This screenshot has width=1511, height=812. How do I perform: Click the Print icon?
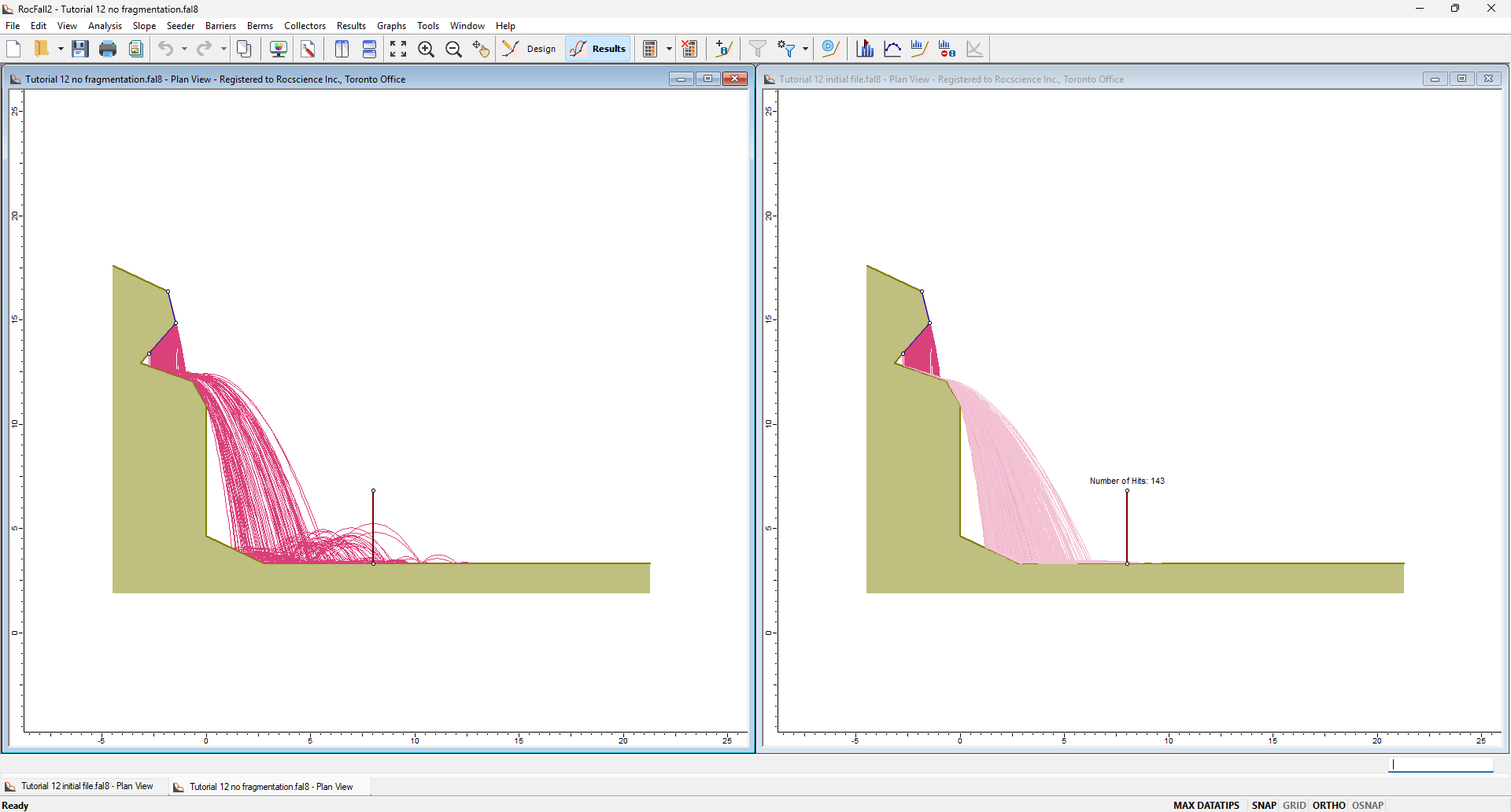point(108,49)
